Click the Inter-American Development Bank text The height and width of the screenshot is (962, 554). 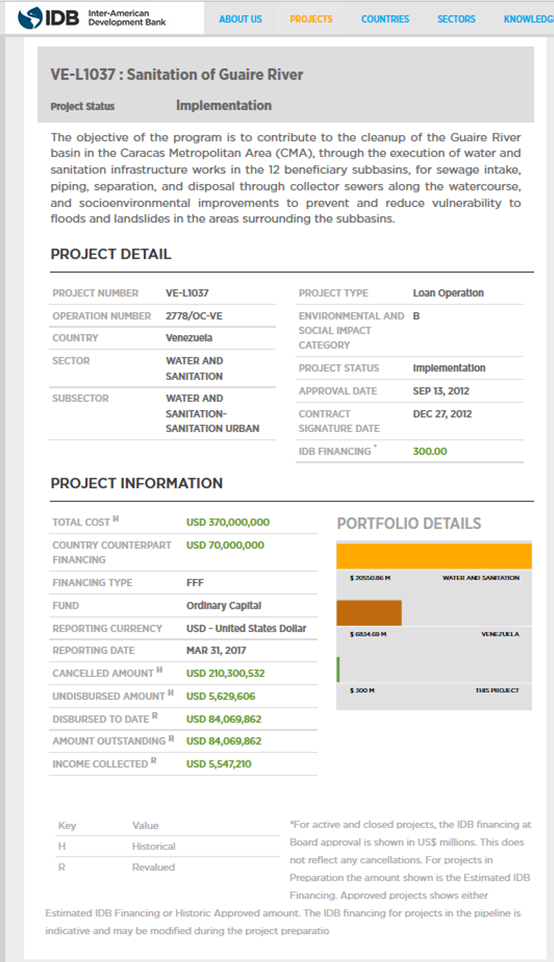(127, 18)
